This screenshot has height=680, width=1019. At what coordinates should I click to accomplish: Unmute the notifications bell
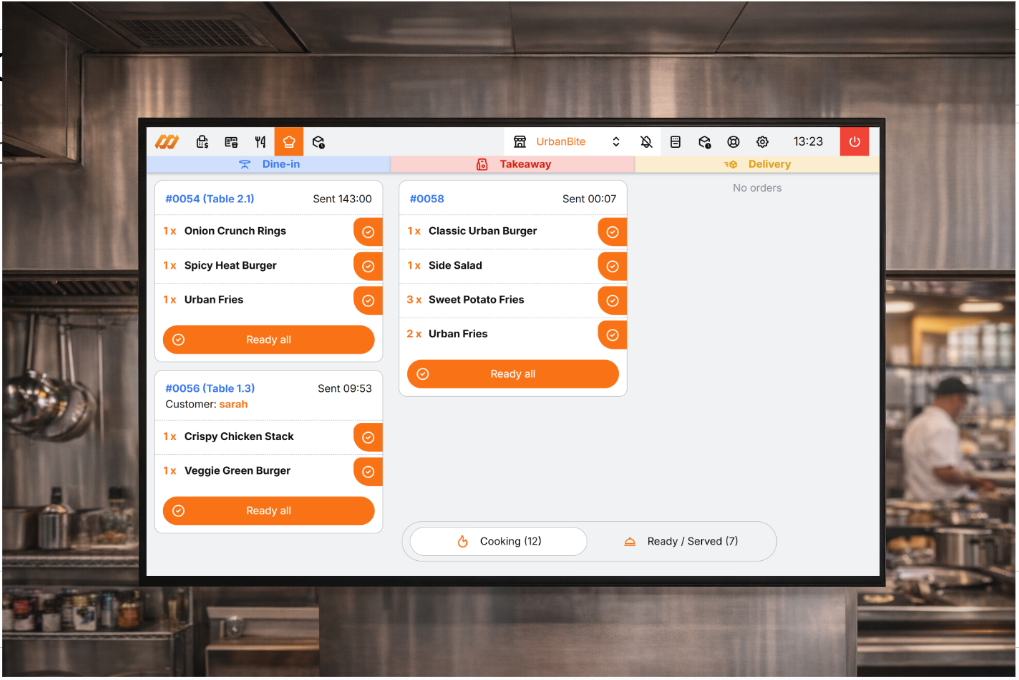[647, 141]
